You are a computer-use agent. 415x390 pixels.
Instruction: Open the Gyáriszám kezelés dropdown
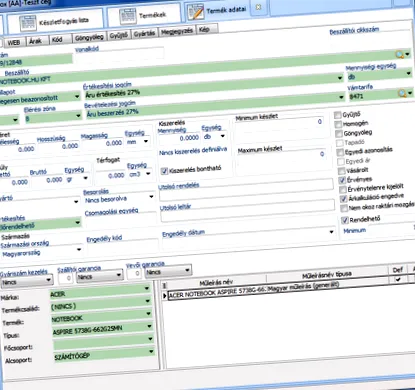[x=49, y=280]
